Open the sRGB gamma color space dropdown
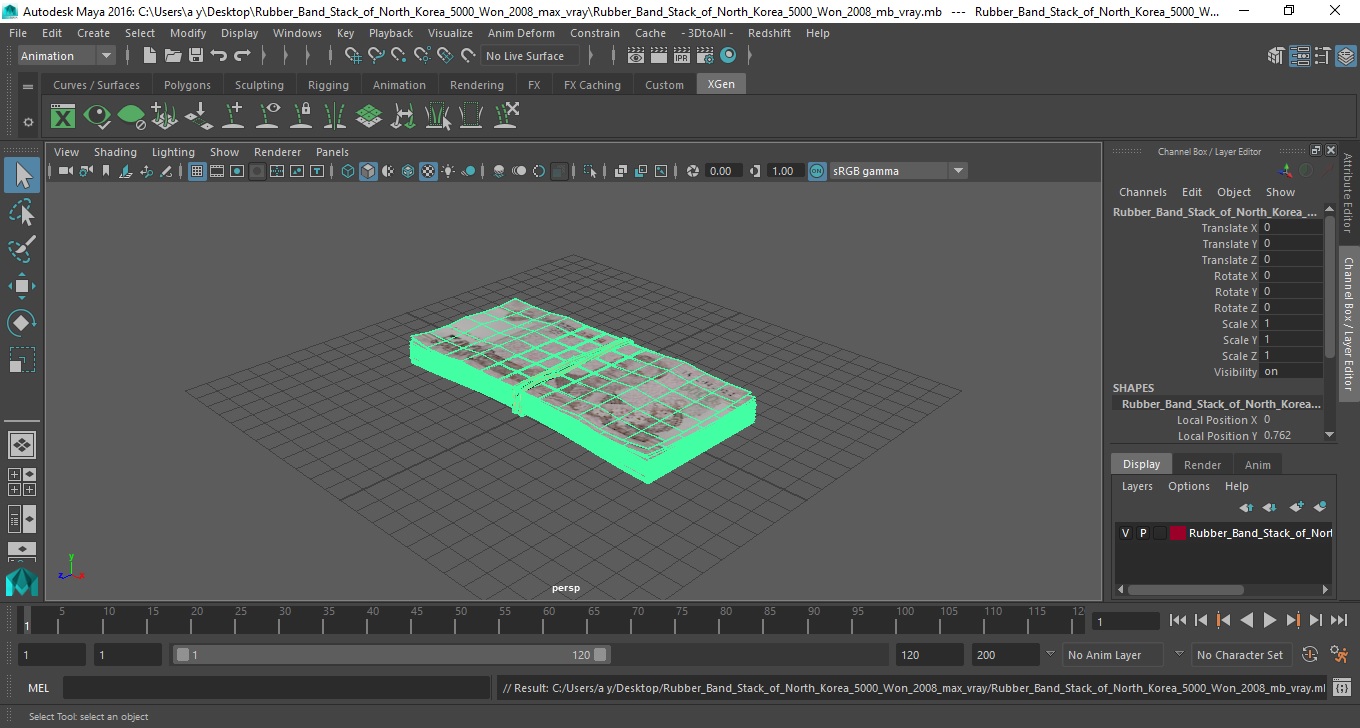Screen dimensions: 1360x728 (898, 171)
